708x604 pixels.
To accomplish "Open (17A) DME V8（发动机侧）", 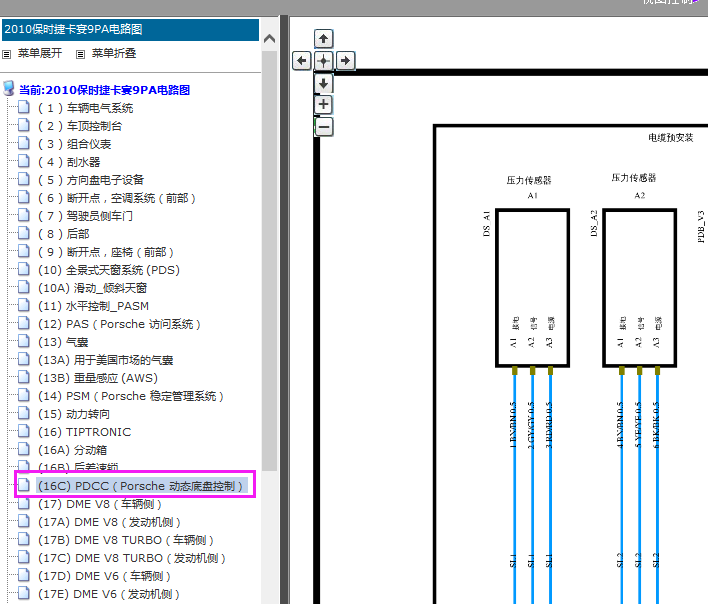I will coord(109,522).
